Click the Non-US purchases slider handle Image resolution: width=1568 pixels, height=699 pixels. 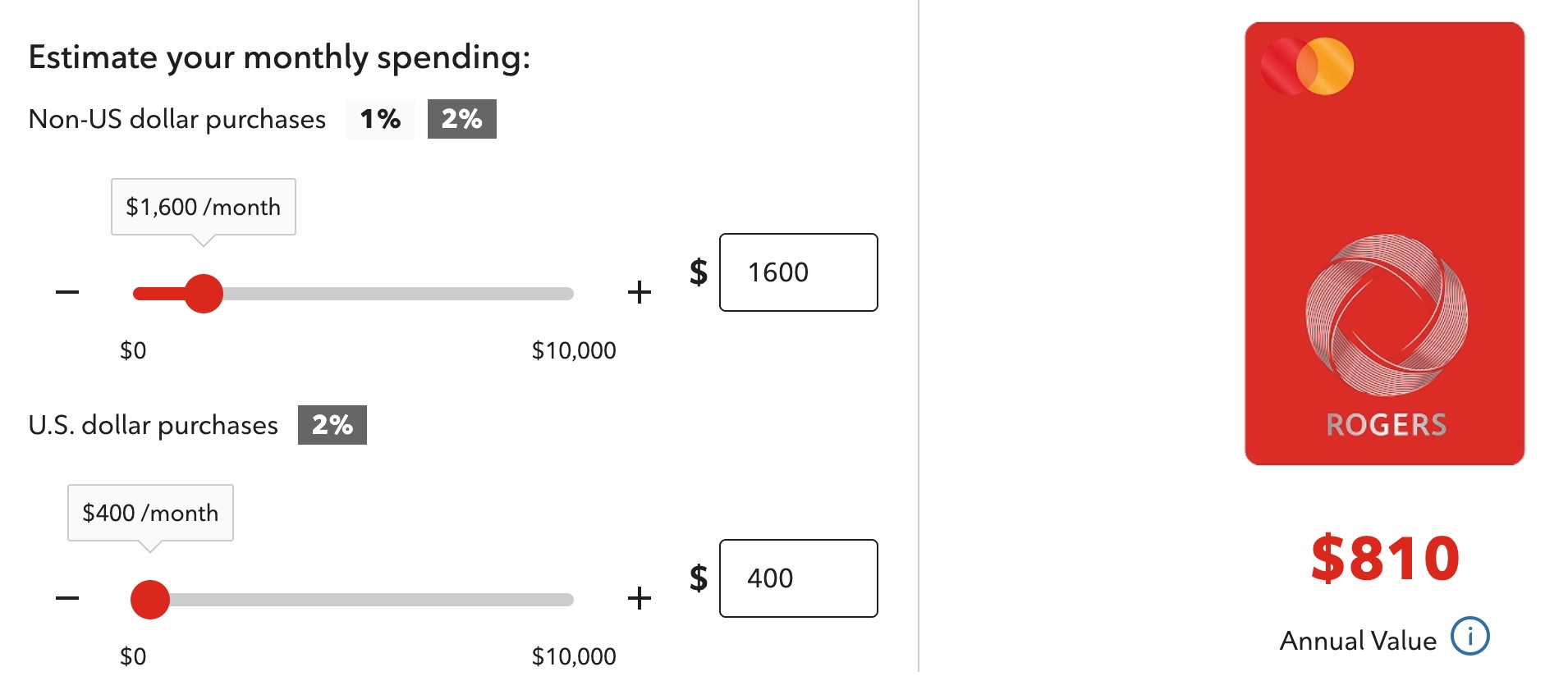(204, 293)
